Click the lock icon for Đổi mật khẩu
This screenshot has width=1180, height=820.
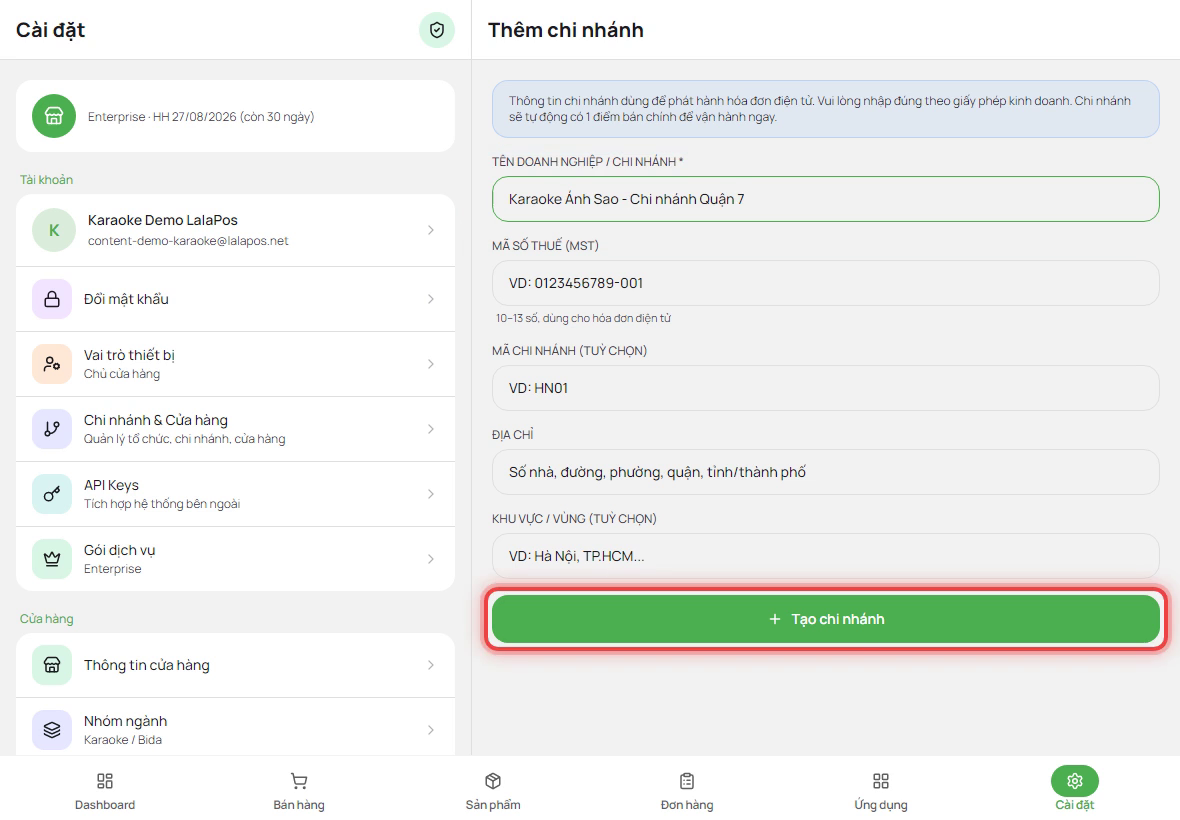pos(52,299)
